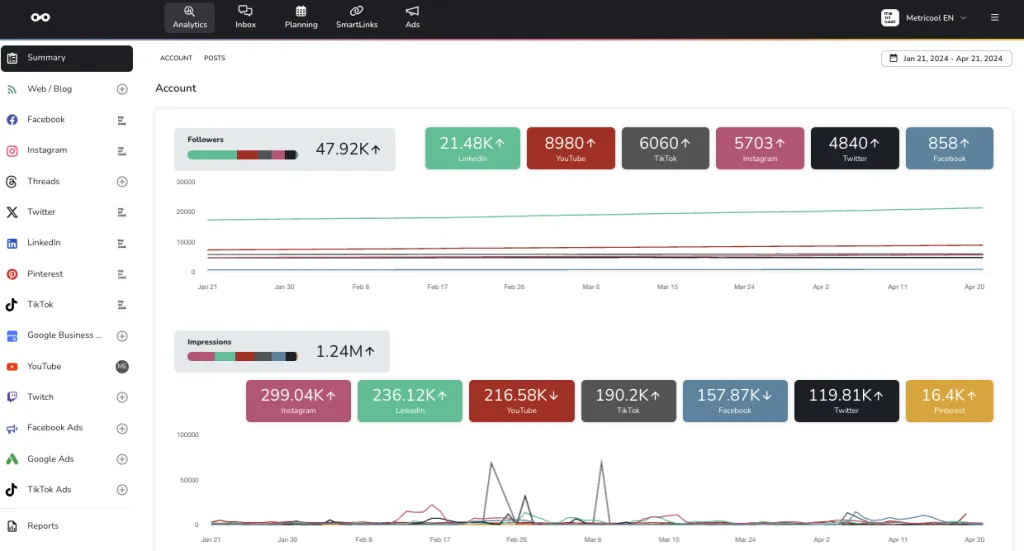Viewport: 1024px width, 551px height.
Task: Switch to the POSTS tab
Action: click(x=214, y=58)
